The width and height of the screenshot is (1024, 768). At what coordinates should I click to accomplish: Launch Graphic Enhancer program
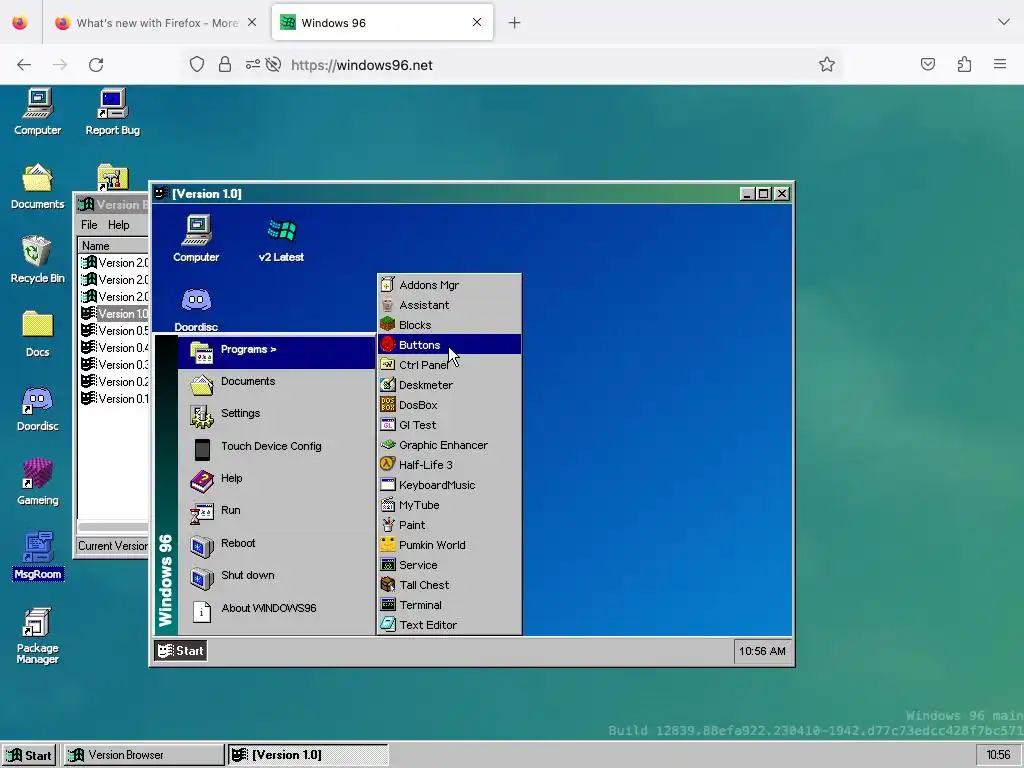[x=449, y=445]
